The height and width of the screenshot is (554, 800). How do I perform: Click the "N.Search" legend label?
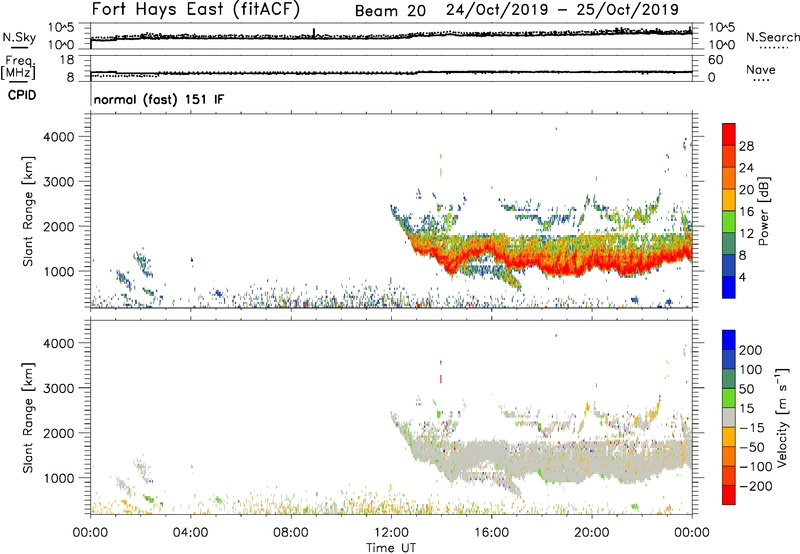[772, 37]
